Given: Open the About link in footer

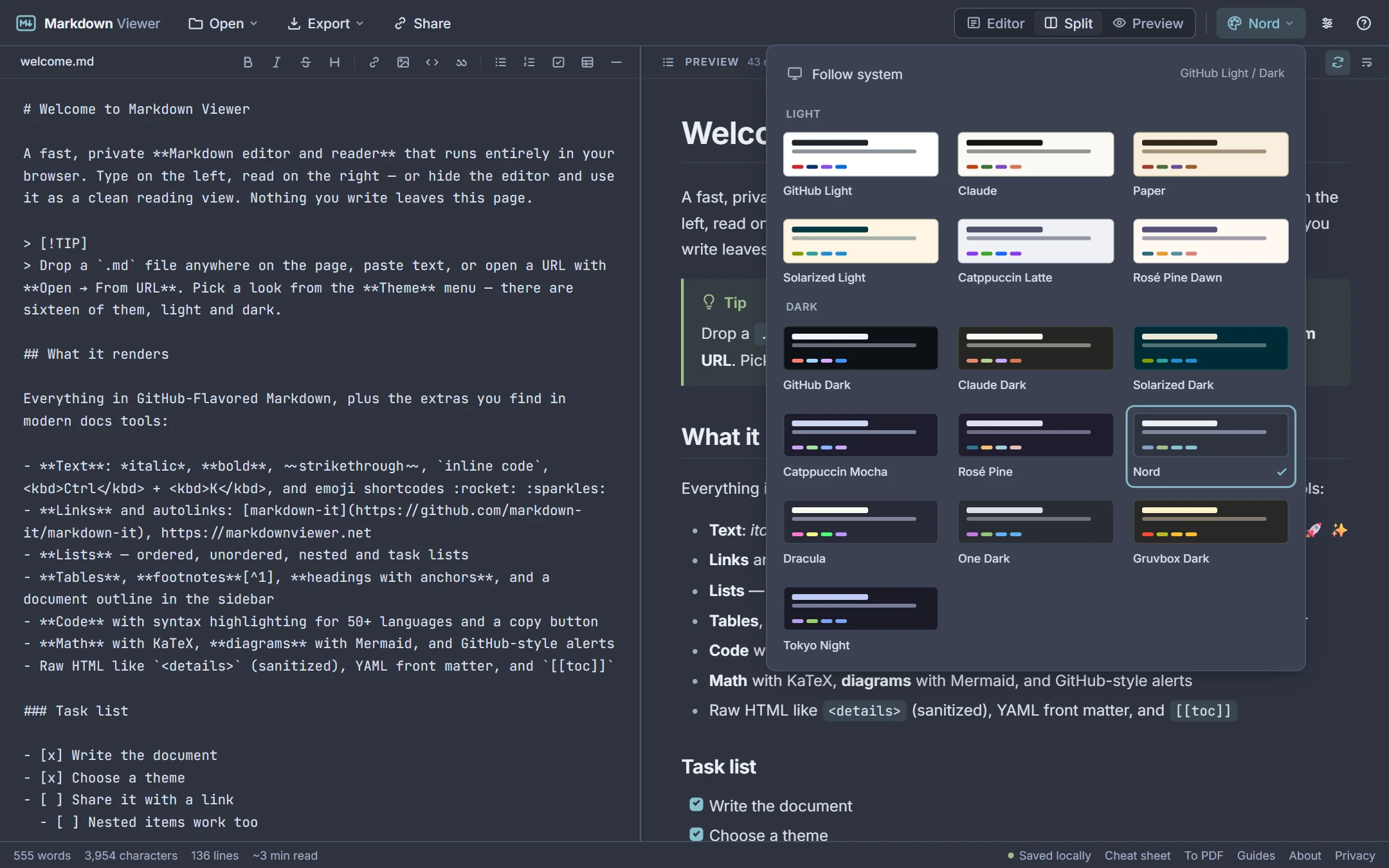Looking at the screenshot, I should click(1305, 855).
